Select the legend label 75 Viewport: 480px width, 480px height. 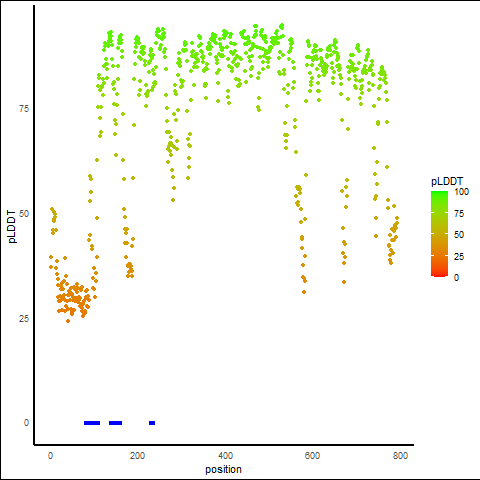(459, 214)
